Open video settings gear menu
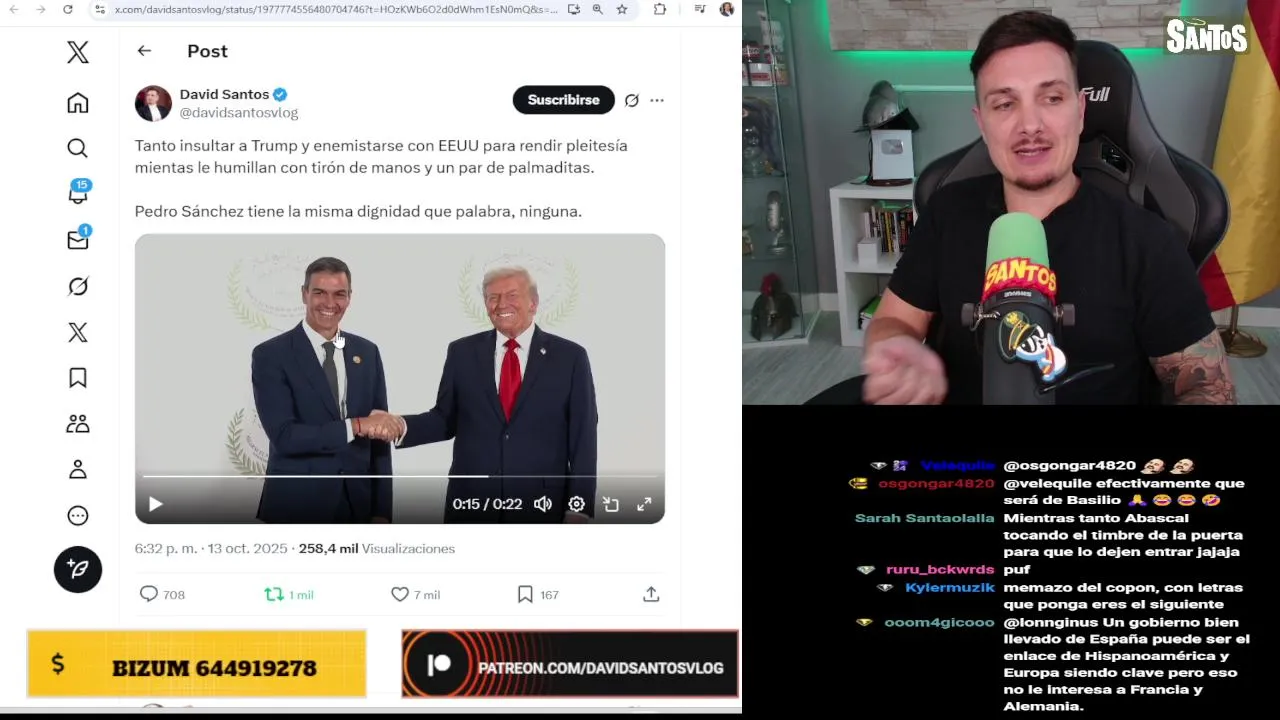Screen dimensions: 1280x720 click(x=577, y=504)
